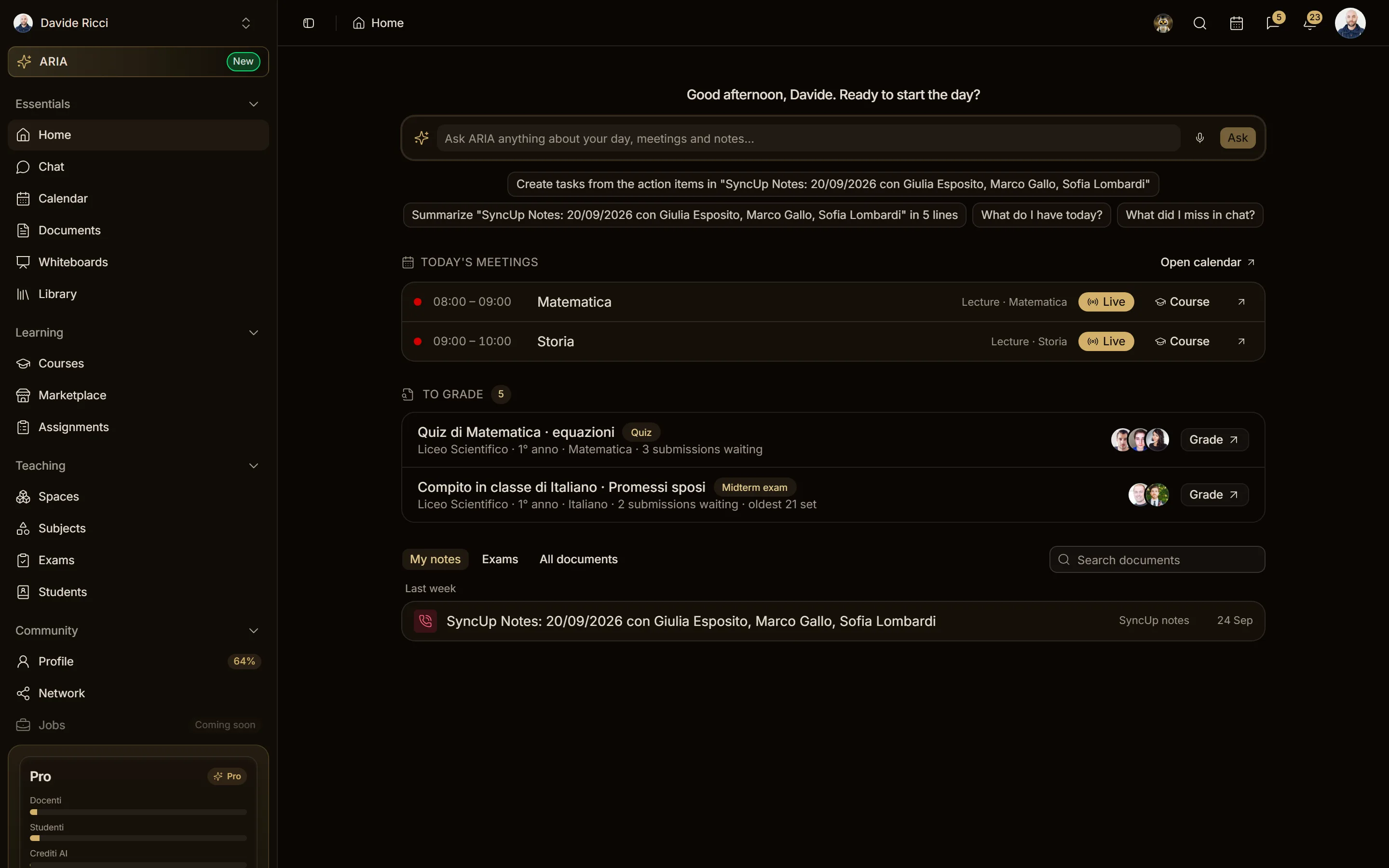This screenshot has width=1389, height=868.
Task: Collapse the Learning section
Action: coord(253,333)
